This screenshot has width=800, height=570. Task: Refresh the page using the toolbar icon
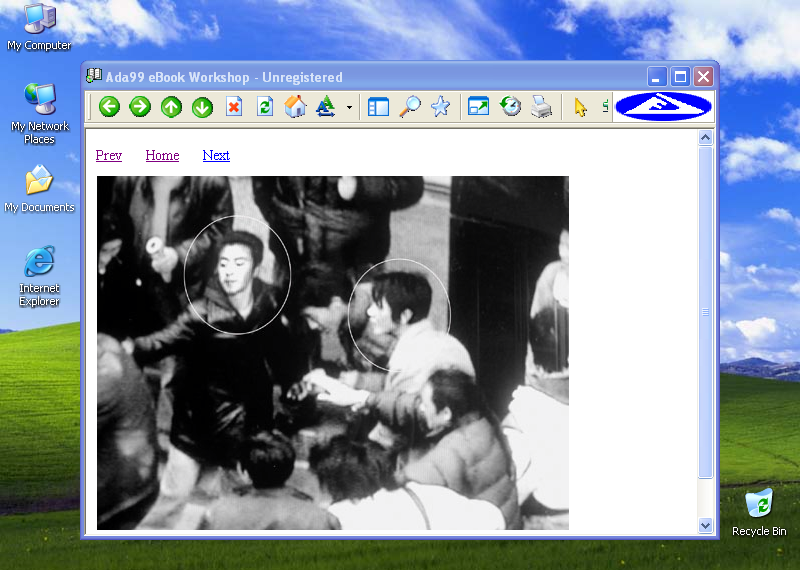coord(264,107)
